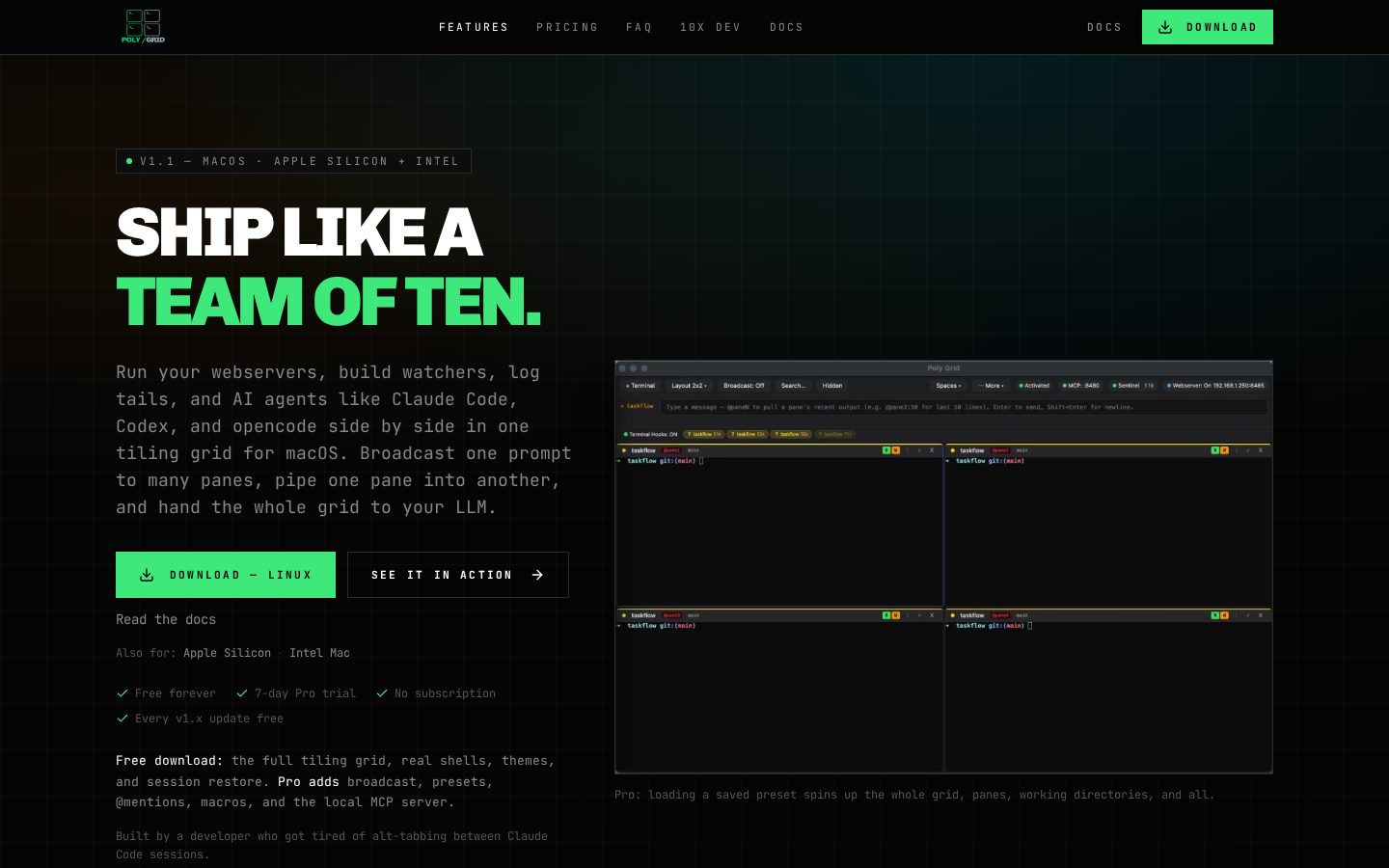The height and width of the screenshot is (868, 1389).
Task: Click 'Search...' in the preview toolbar
Action: tap(793, 386)
